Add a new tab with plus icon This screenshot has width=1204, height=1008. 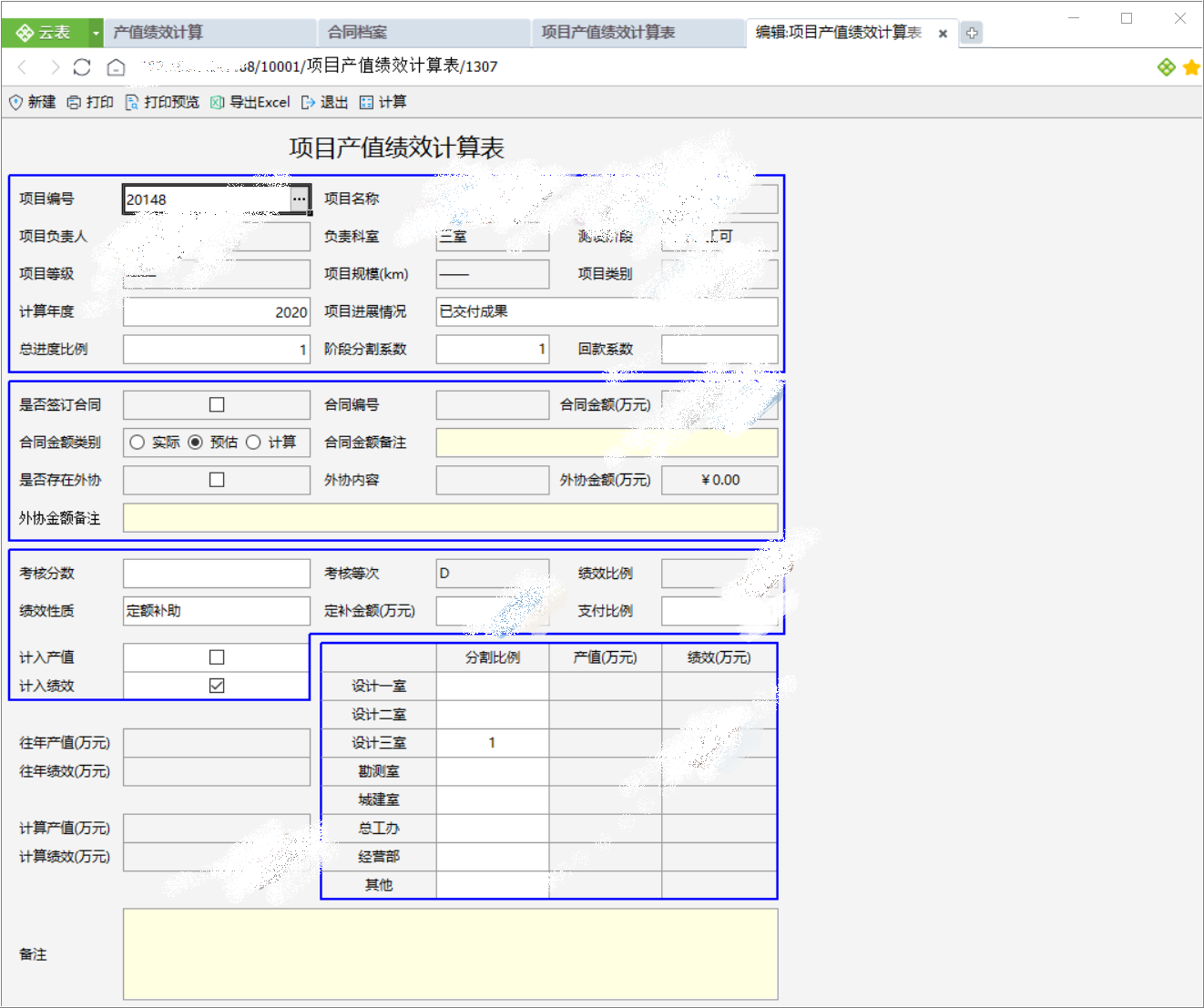(972, 33)
